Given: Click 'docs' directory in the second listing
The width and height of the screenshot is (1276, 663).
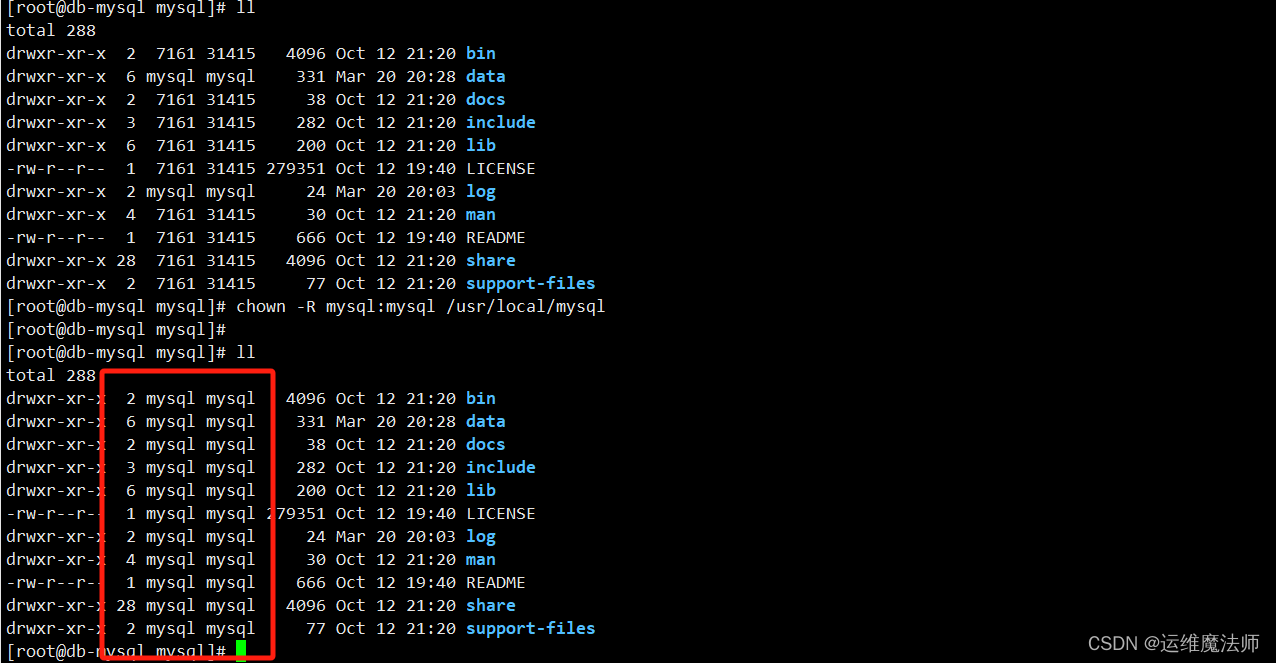Looking at the screenshot, I should [485, 444].
